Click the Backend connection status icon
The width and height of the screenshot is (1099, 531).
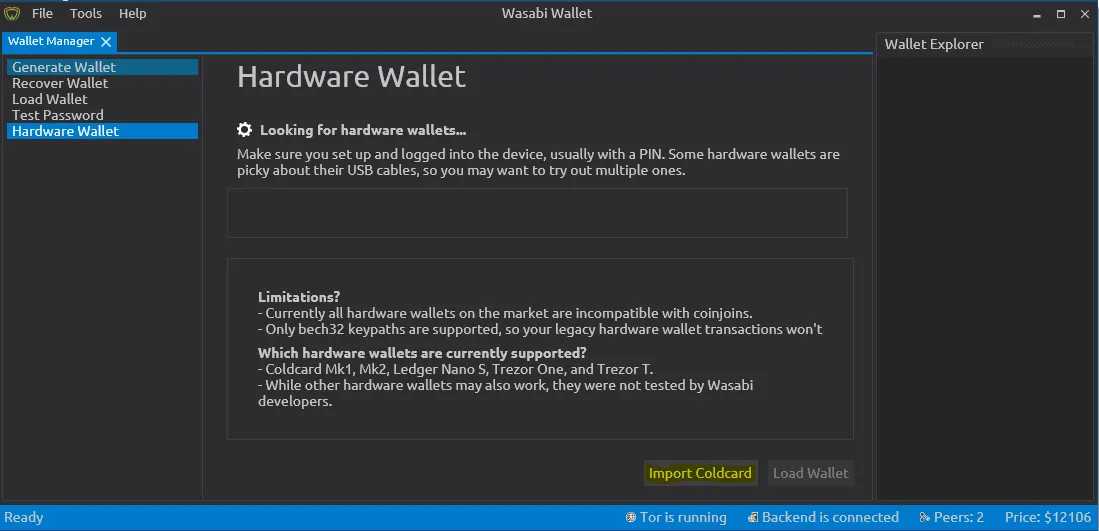[x=753, y=518]
